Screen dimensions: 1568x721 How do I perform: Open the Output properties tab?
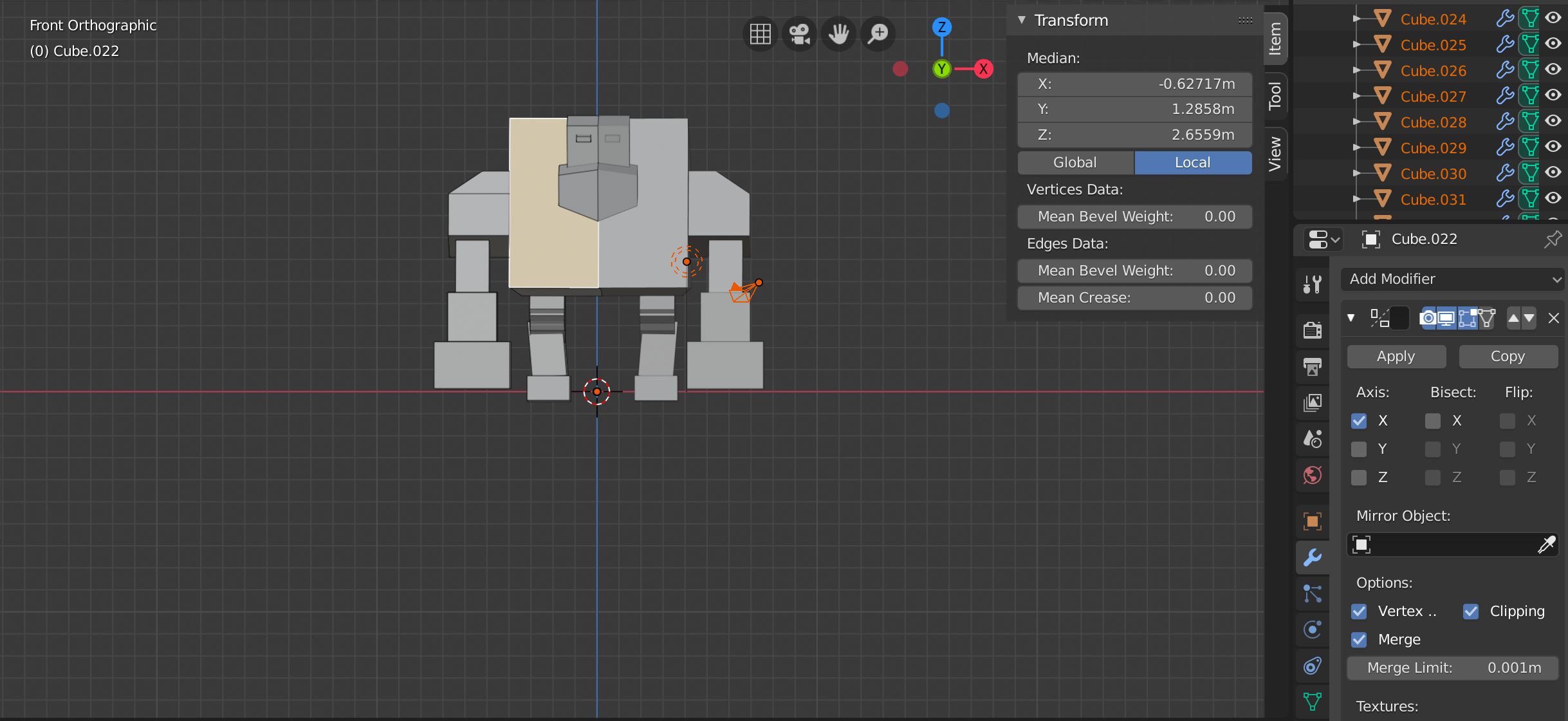tap(1313, 366)
